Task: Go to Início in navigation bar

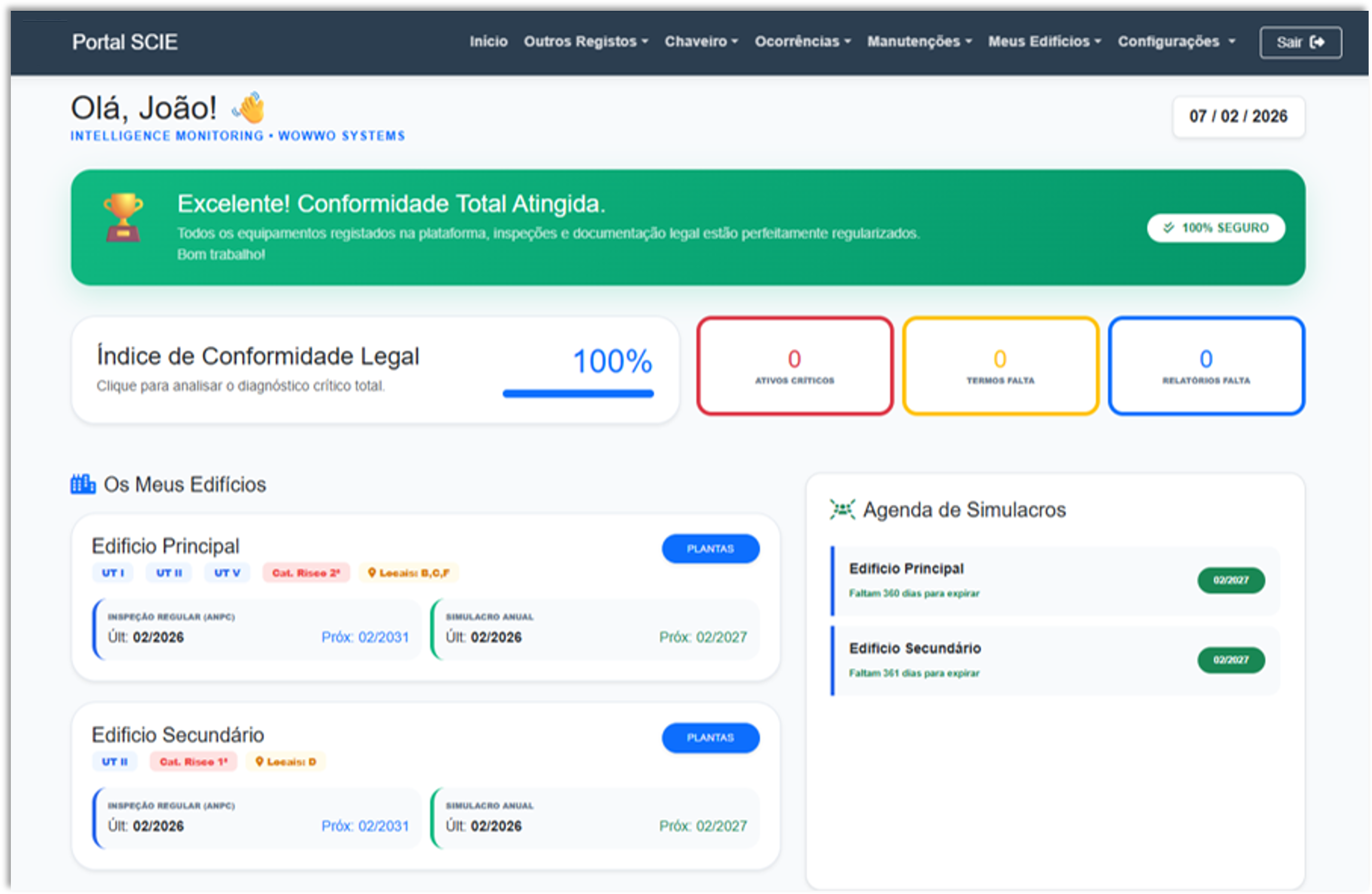Action: point(488,41)
